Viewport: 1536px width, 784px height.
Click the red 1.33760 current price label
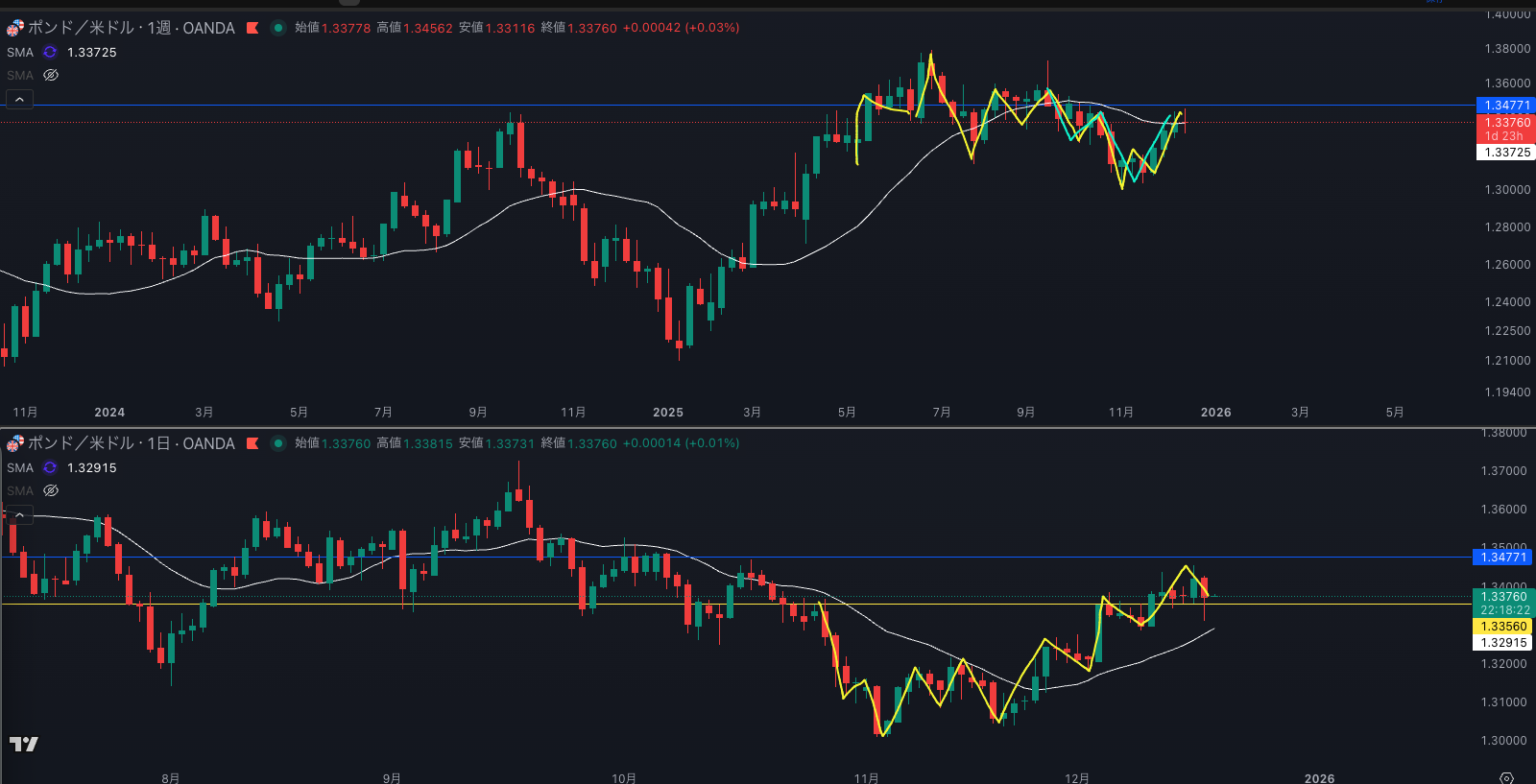click(1505, 123)
